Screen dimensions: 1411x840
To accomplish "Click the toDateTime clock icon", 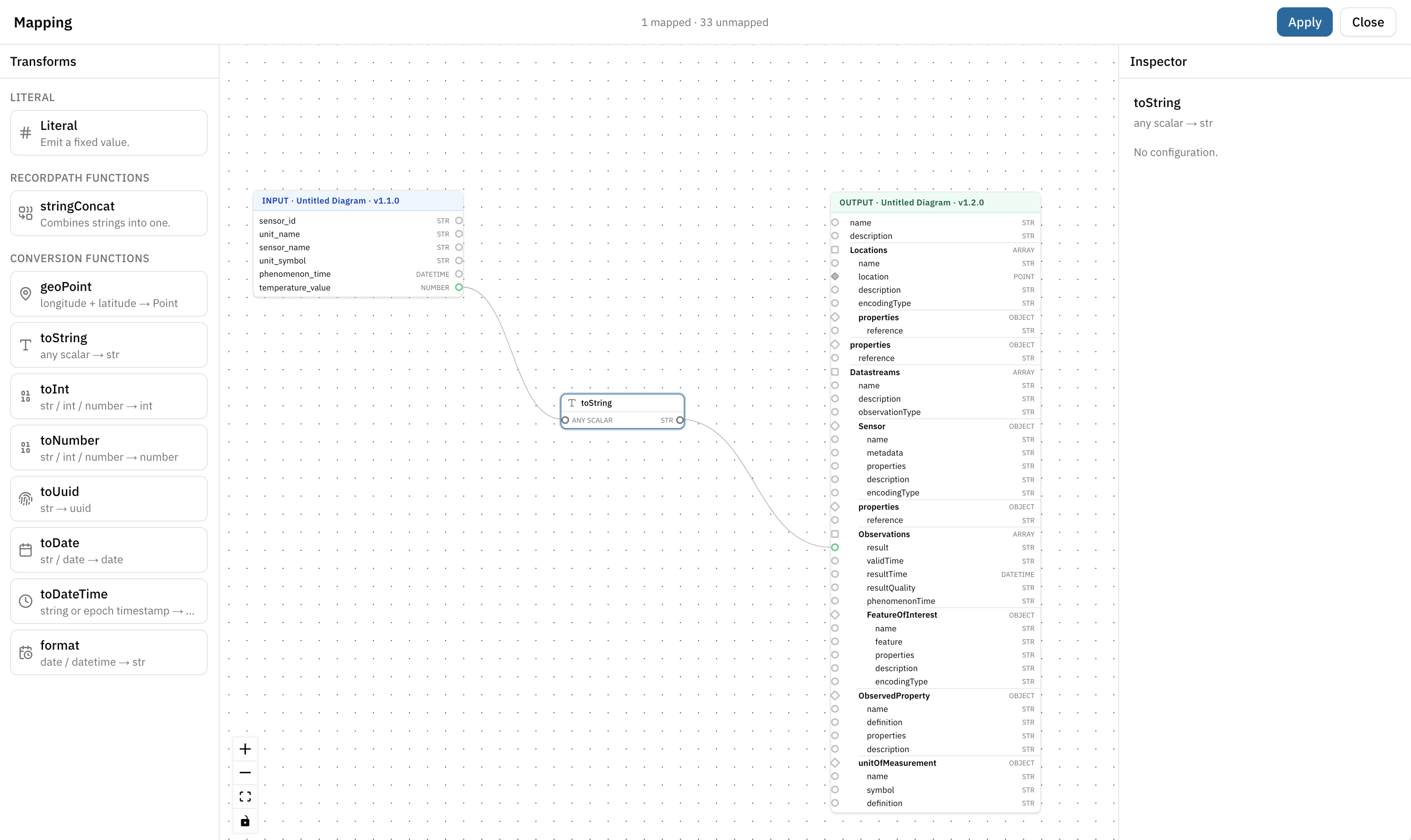I will [x=26, y=601].
